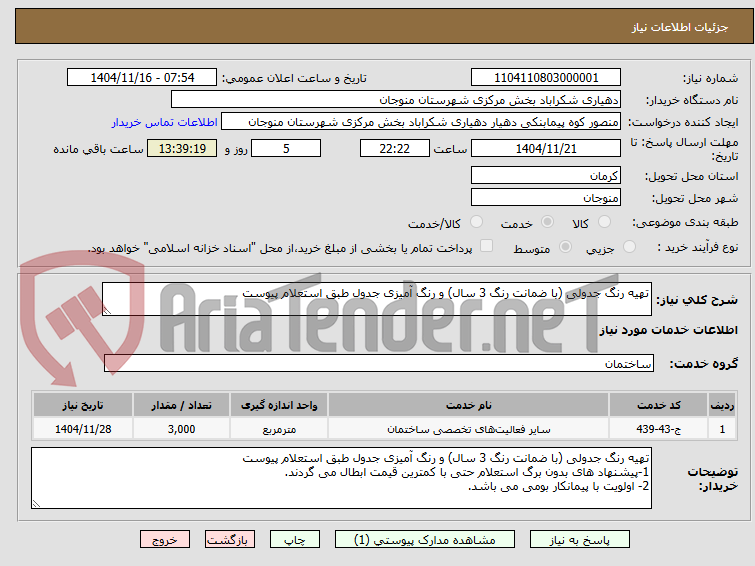Click the remaining days field showing 5
Viewport: 755px width, 566px height.
[286, 148]
